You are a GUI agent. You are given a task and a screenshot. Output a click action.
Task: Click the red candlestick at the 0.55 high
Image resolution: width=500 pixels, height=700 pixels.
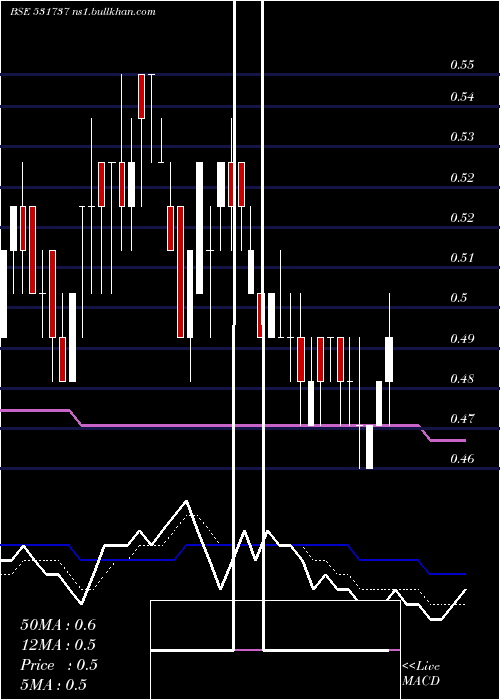click(141, 96)
